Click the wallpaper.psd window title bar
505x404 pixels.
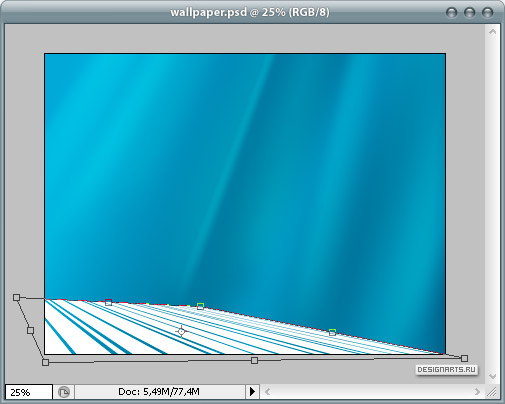pyautogui.click(x=250, y=12)
